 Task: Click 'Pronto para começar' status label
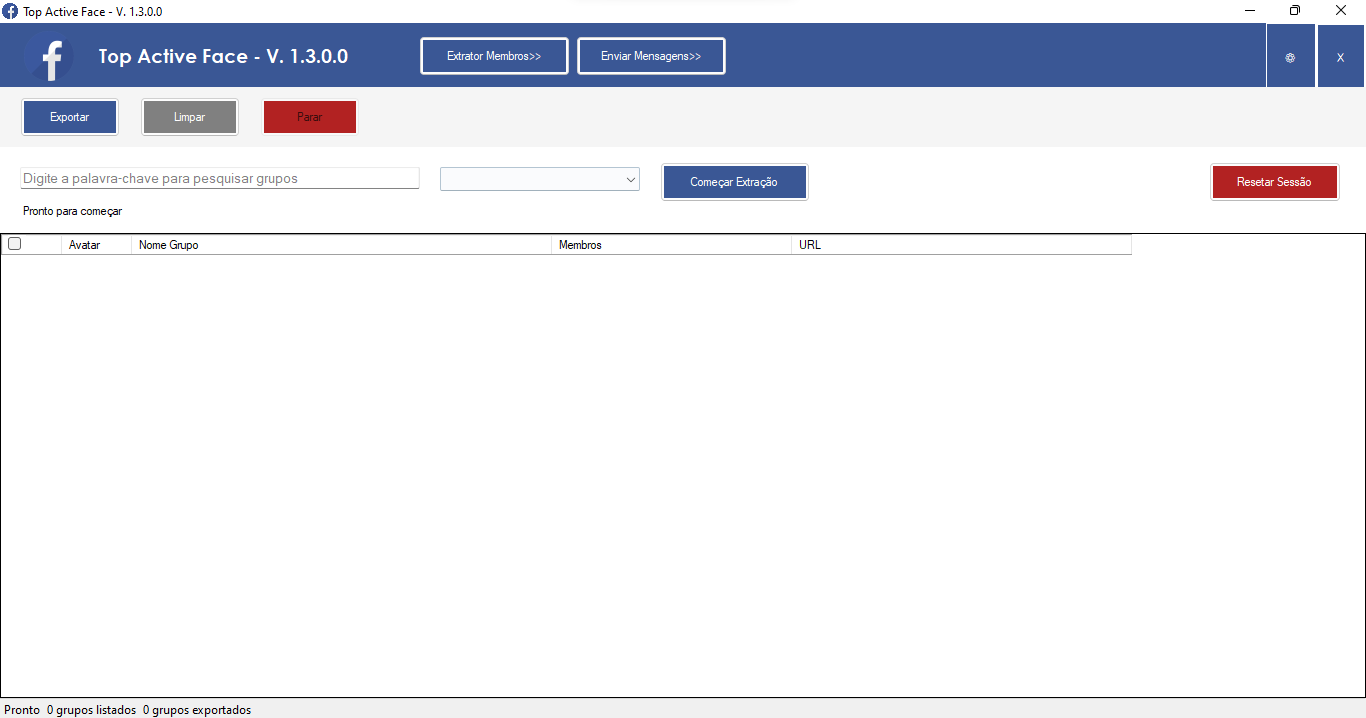[x=72, y=211]
